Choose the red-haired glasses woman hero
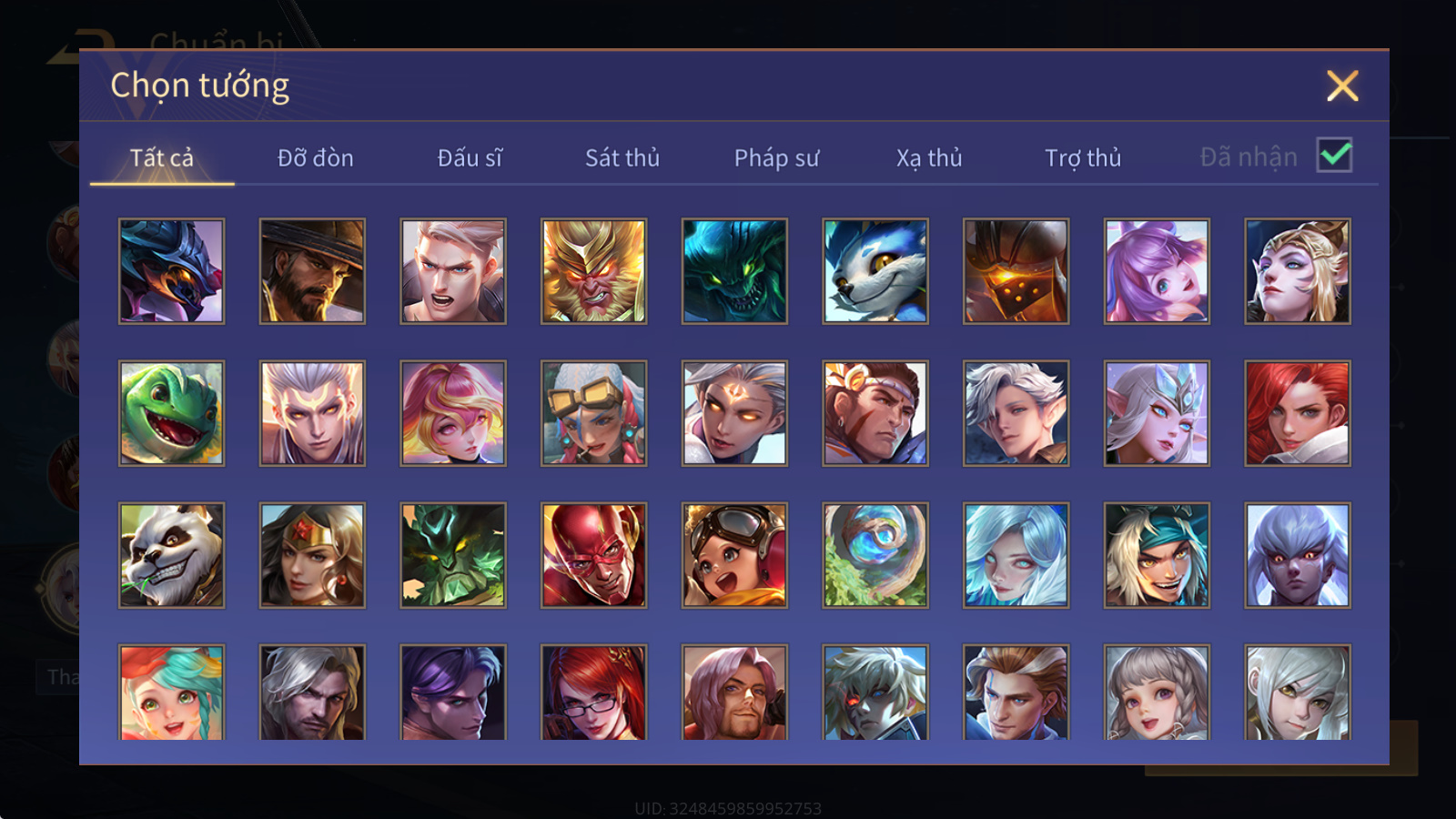 tap(594, 693)
